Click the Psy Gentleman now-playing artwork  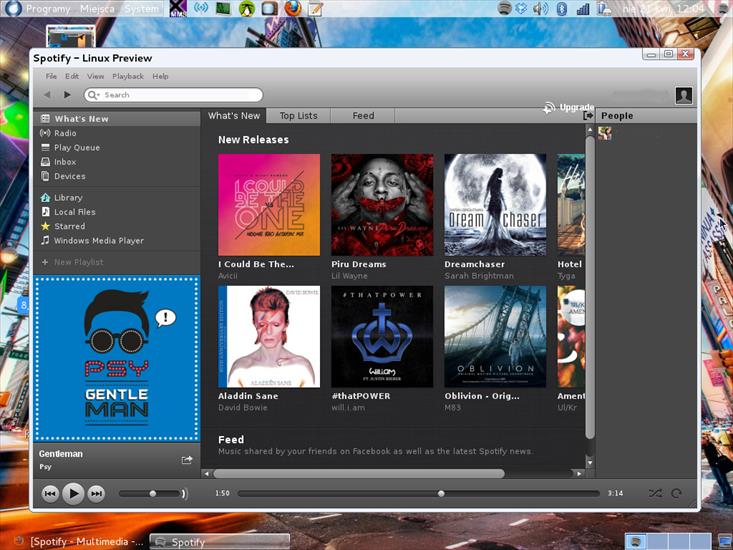pyautogui.click(x=116, y=358)
